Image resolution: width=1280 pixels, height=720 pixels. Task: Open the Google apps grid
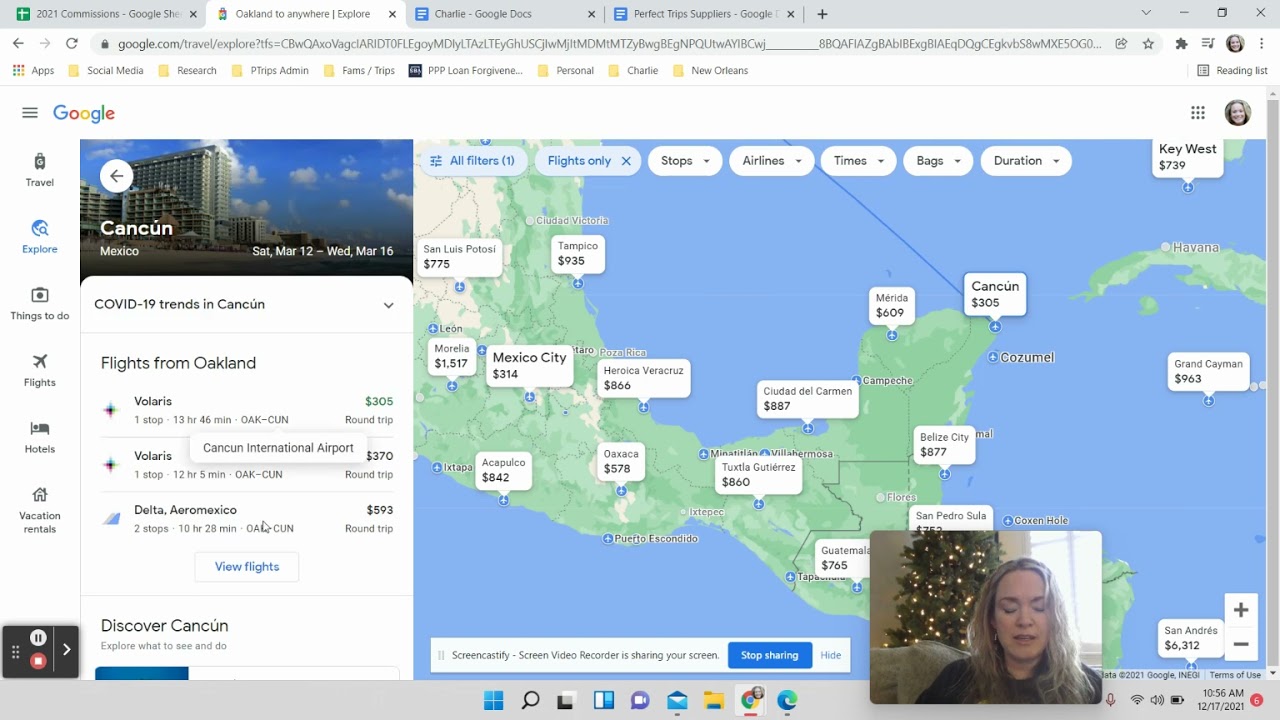click(x=1198, y=113)
